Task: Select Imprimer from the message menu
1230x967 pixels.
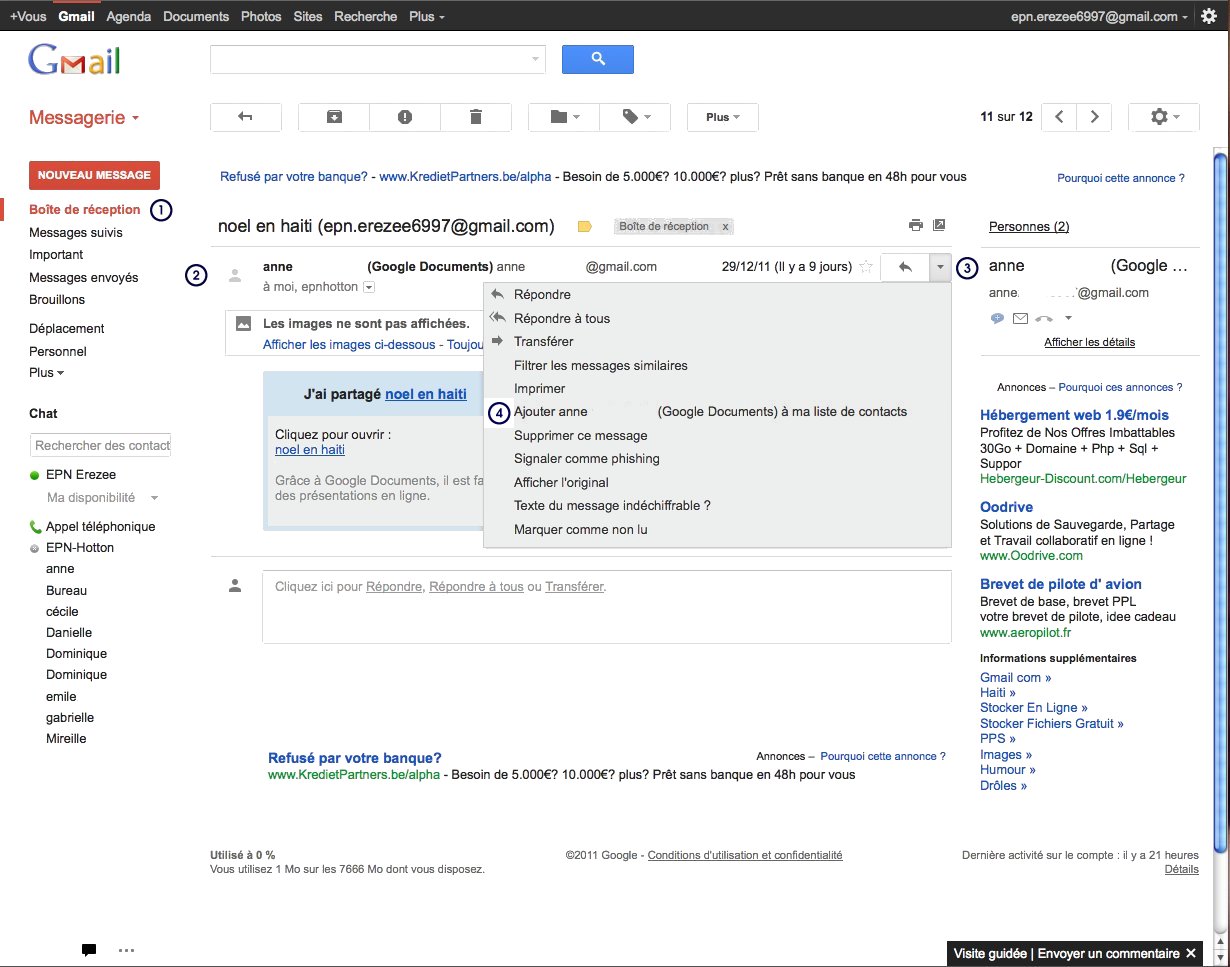Action: (717, 388)
